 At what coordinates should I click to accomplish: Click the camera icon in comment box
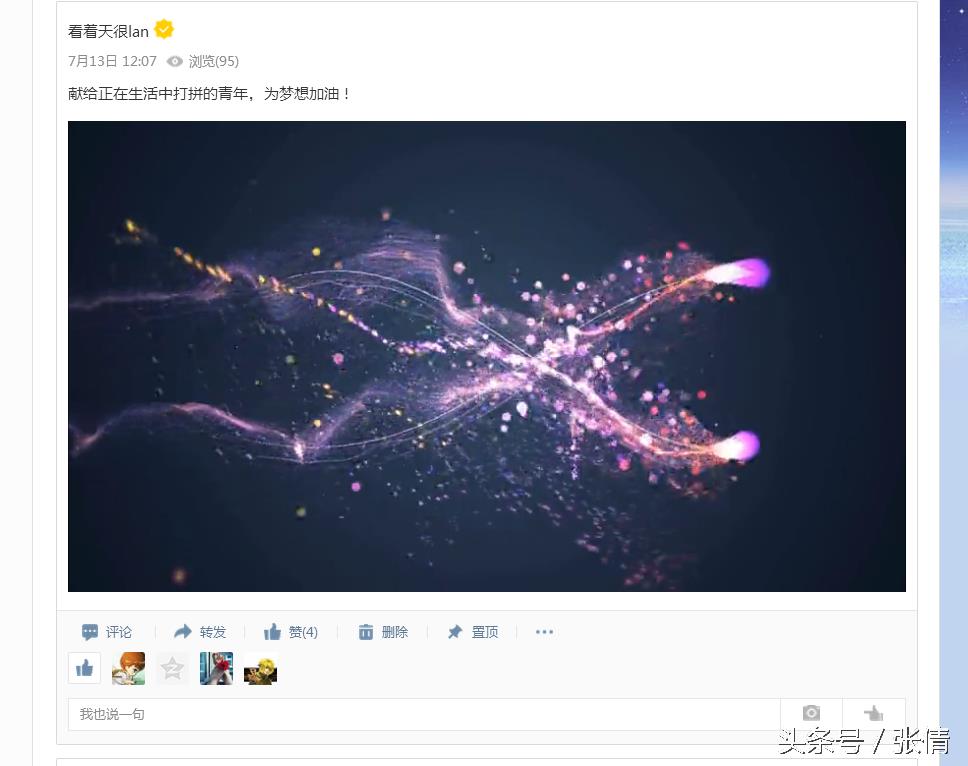click(811, 714)
